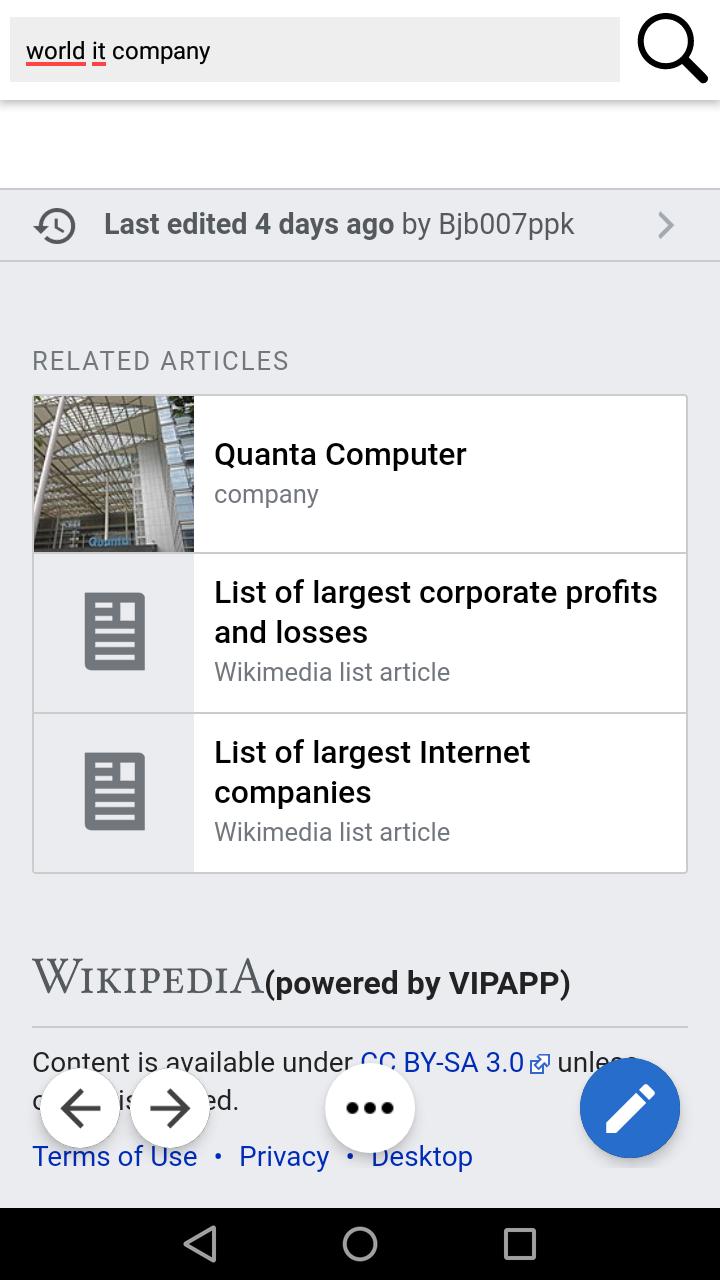Tap the Android home circle button

(x=360, y=1244)
